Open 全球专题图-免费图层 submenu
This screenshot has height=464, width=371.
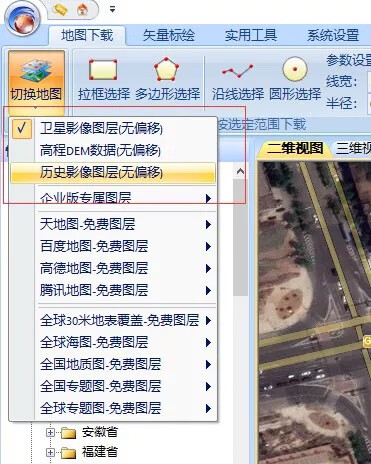pos(113,408)
